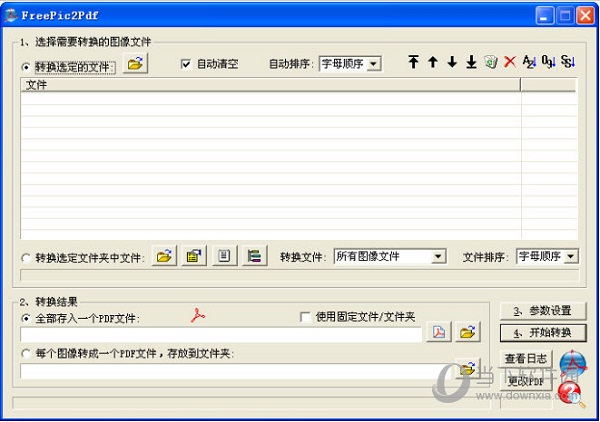Screen dimensions: 600x422
Task: Browse output PDF file with folder icon
Action: click(x=468, y=332)
